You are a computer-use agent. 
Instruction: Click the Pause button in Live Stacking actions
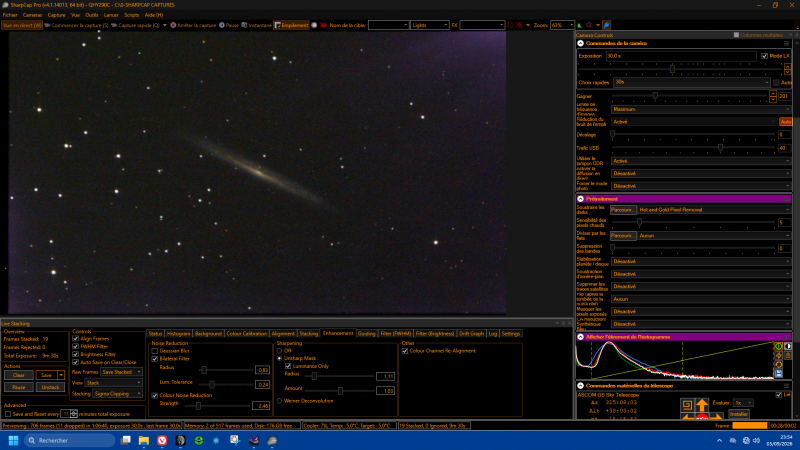pos(19,387)
